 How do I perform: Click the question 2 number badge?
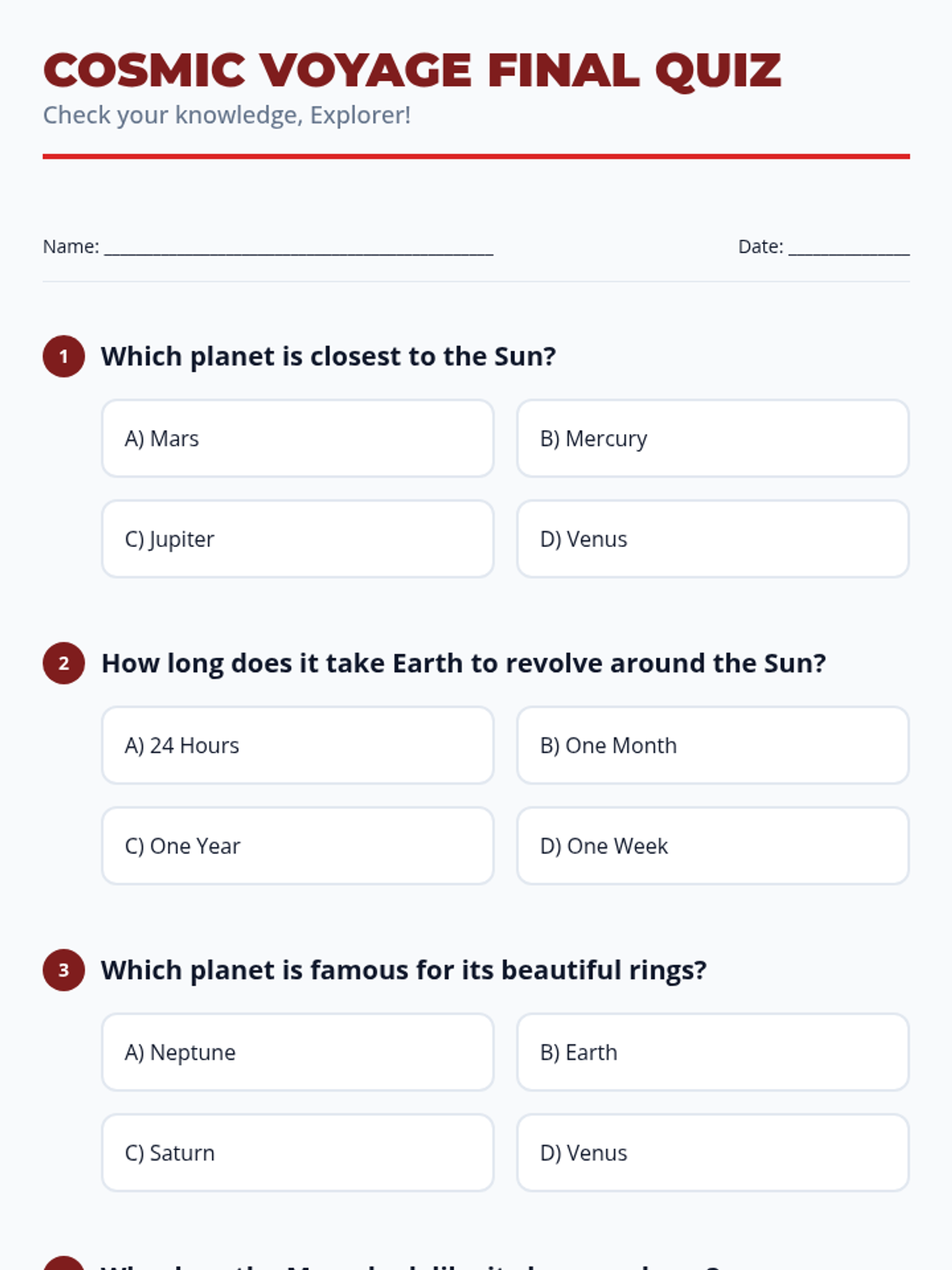pos(63,663)
